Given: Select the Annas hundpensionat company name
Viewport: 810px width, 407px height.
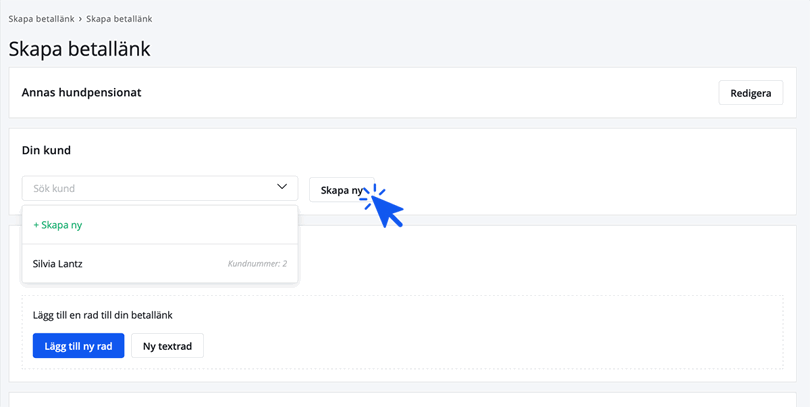Looking at the screenshot, I should tap(82, 92).
